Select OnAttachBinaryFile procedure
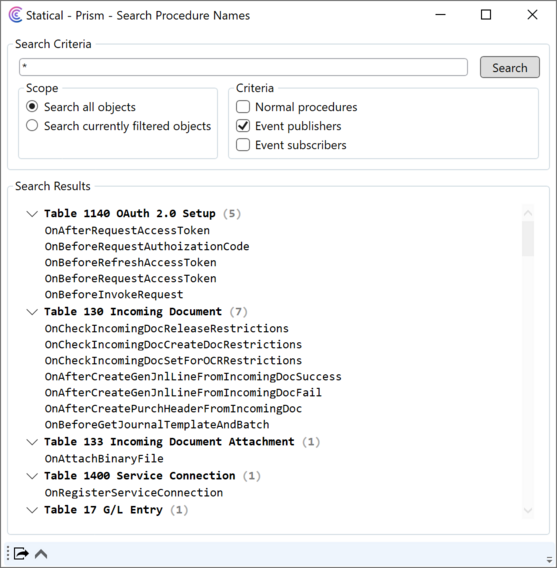557x568 pixels. (104, 459)
